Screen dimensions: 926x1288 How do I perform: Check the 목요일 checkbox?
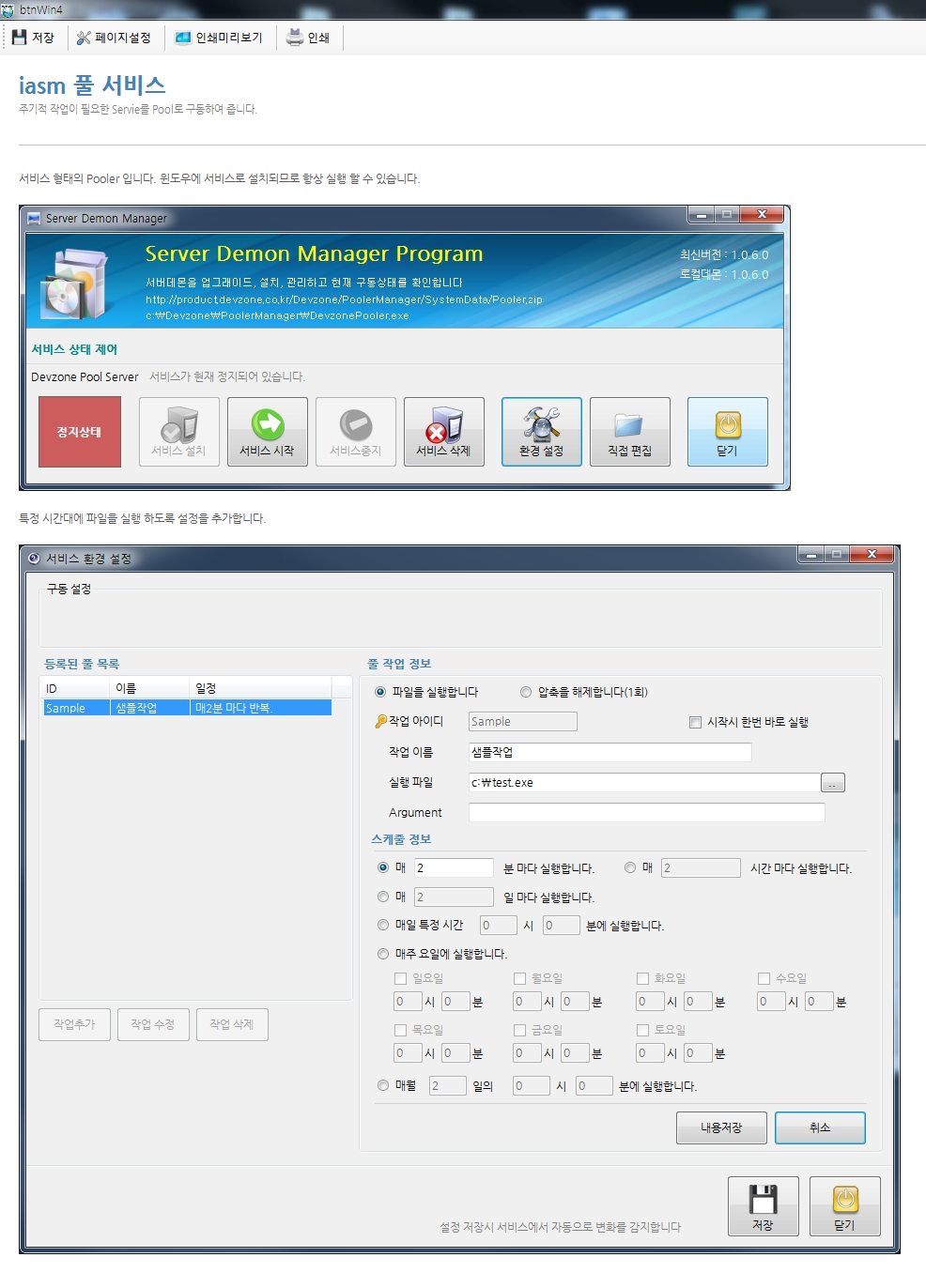400,1030
